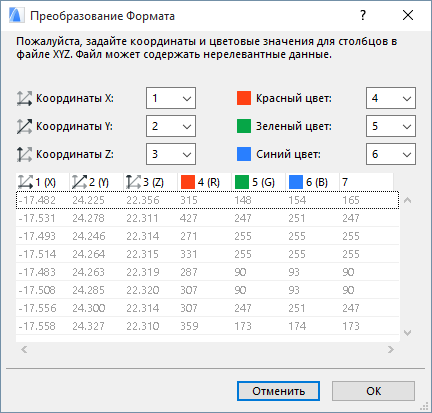
Task: Select the cell with value 24.327
Action: tap(88, 326)
